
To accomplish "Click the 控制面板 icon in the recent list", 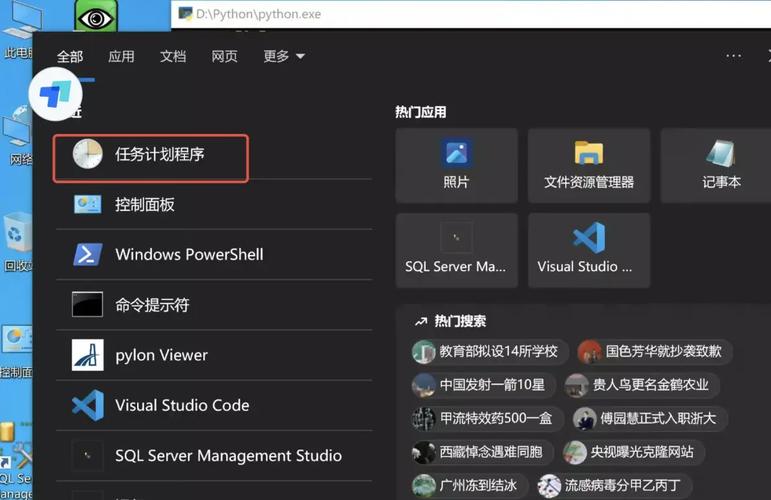I will click(x=88, y=204).
